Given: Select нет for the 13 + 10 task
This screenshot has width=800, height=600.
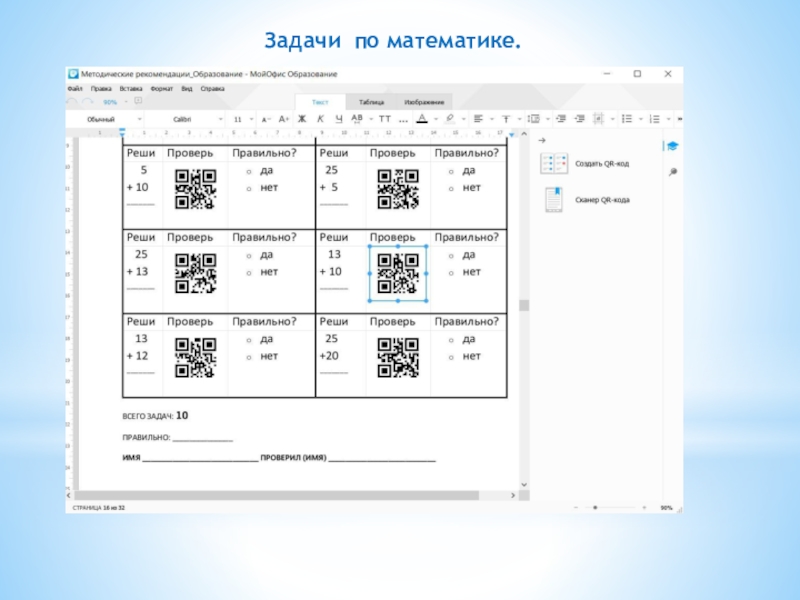Looking at the screenshot, I should (x=451, y=273).
